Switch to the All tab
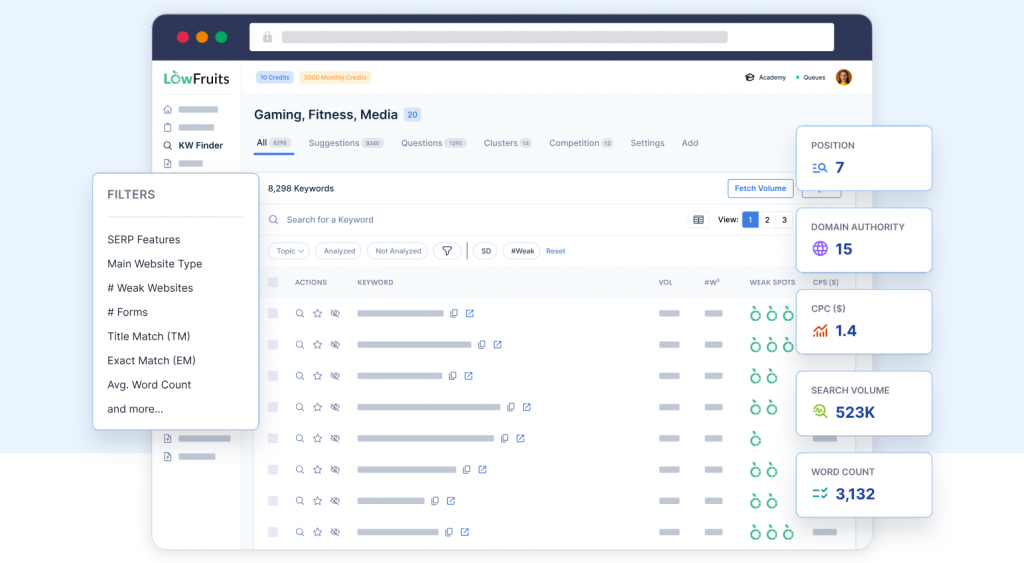This screenshot has height=563, width=1024. pyautogui.click(x=273, y=143)
